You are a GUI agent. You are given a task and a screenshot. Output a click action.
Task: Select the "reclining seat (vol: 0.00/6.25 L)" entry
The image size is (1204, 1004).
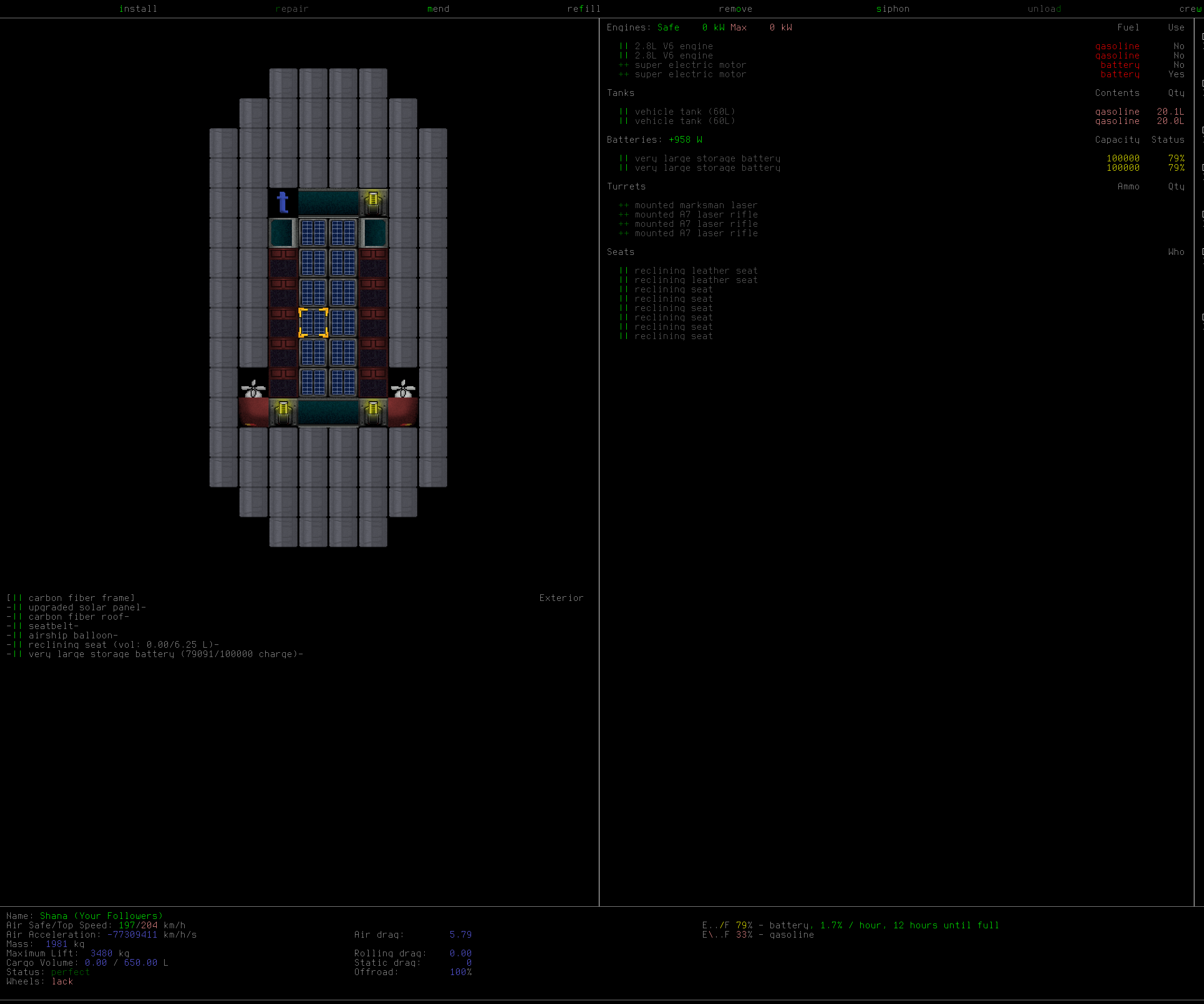(x=112, y=645)
